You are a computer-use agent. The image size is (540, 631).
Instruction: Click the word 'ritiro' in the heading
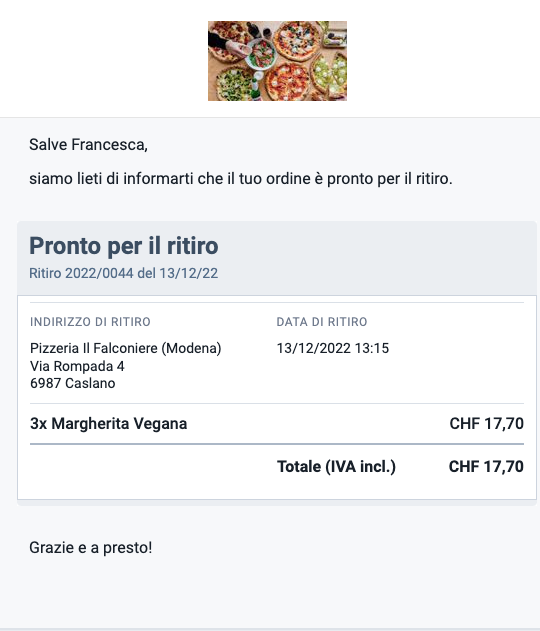192,245
